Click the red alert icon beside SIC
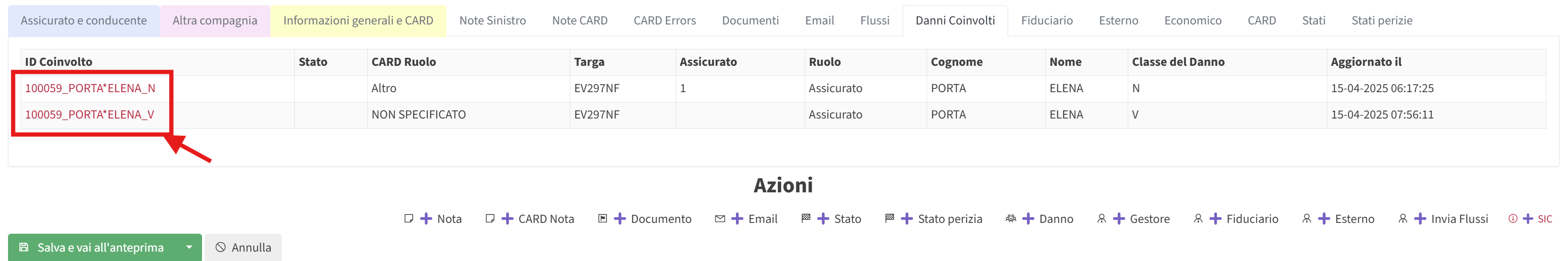1568x261 pixels. (x=1512, y=218)
